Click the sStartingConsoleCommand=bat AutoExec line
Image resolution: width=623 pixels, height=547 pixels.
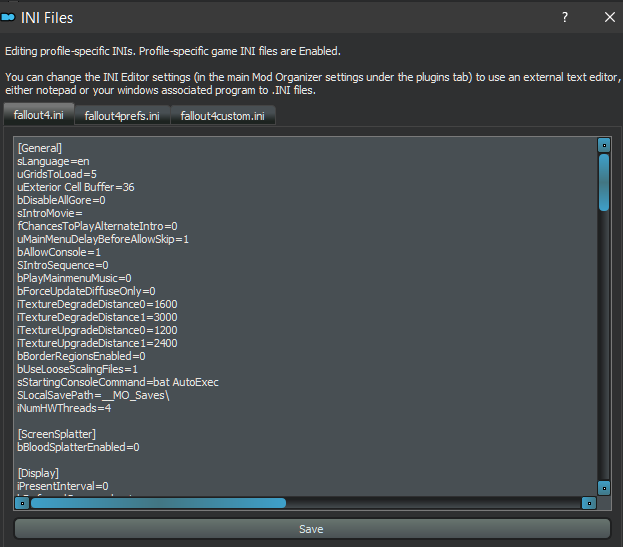point(118,382)
